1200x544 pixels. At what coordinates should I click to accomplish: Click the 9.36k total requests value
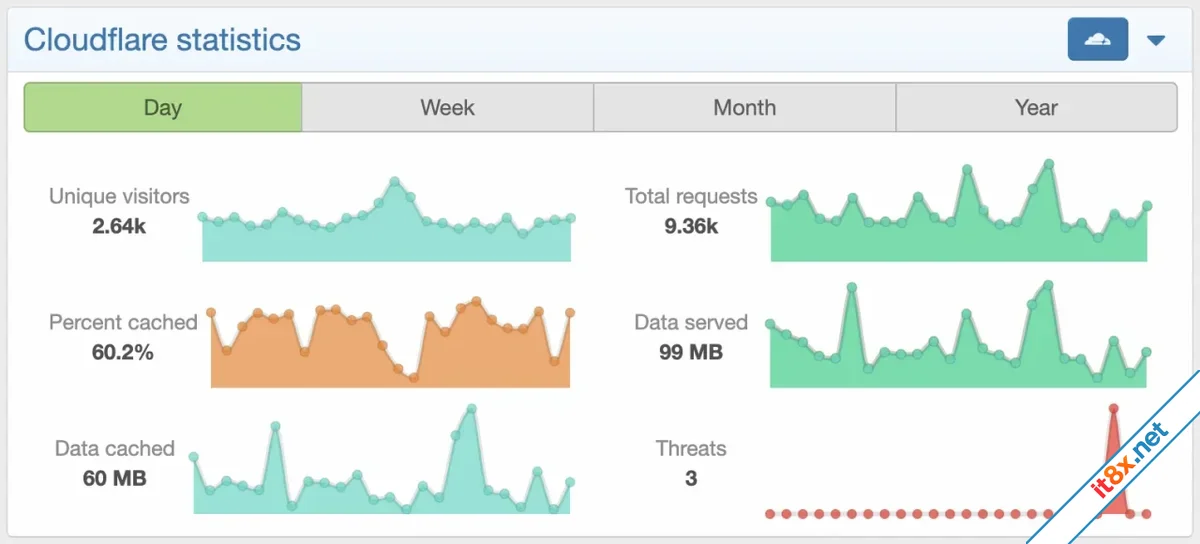(x=691, y=226)
